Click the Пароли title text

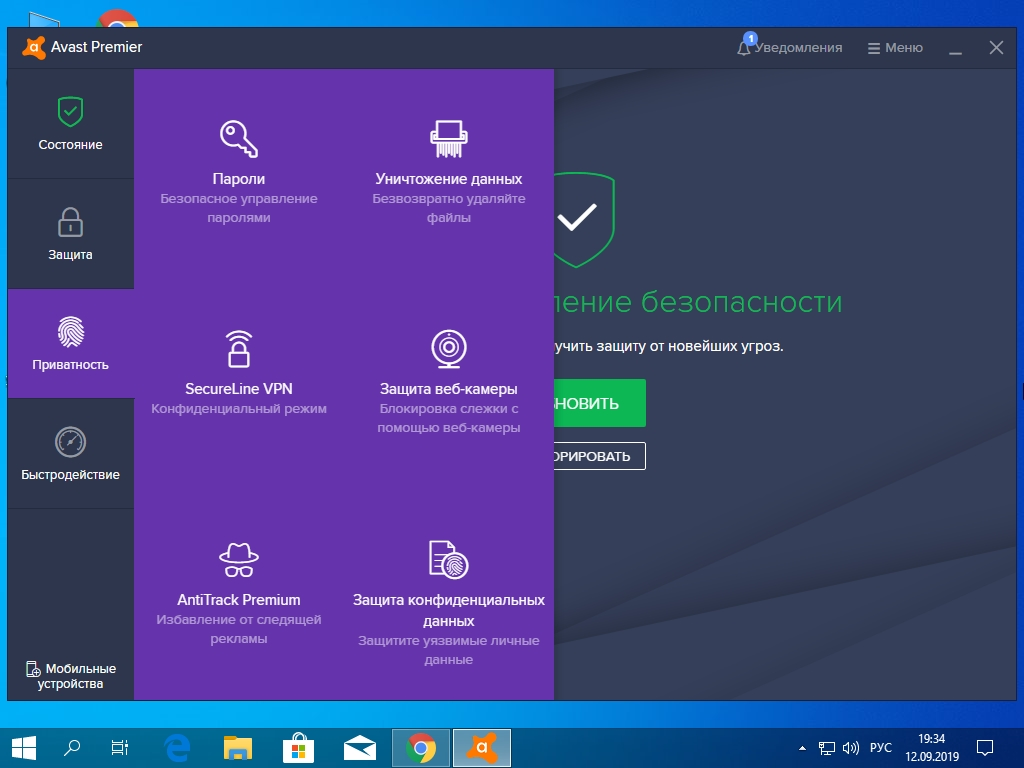pos(238,178)
